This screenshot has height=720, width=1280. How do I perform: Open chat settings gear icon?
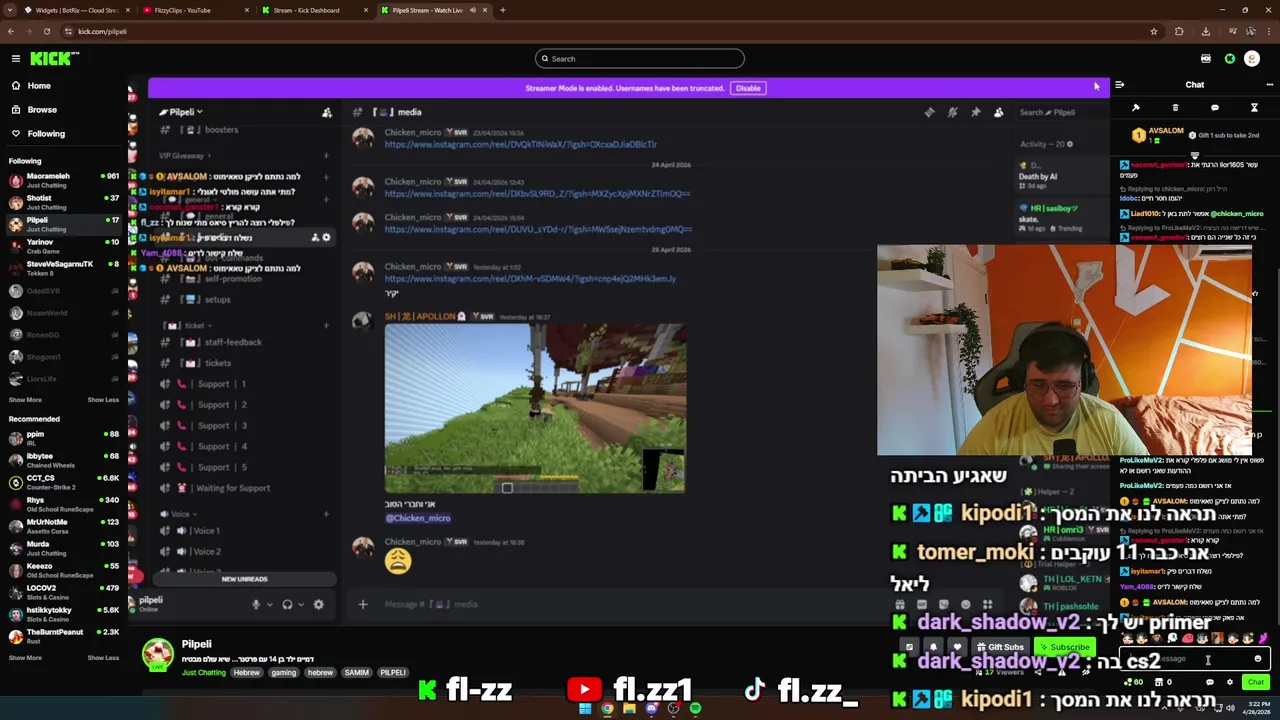tap(1230, 683)
